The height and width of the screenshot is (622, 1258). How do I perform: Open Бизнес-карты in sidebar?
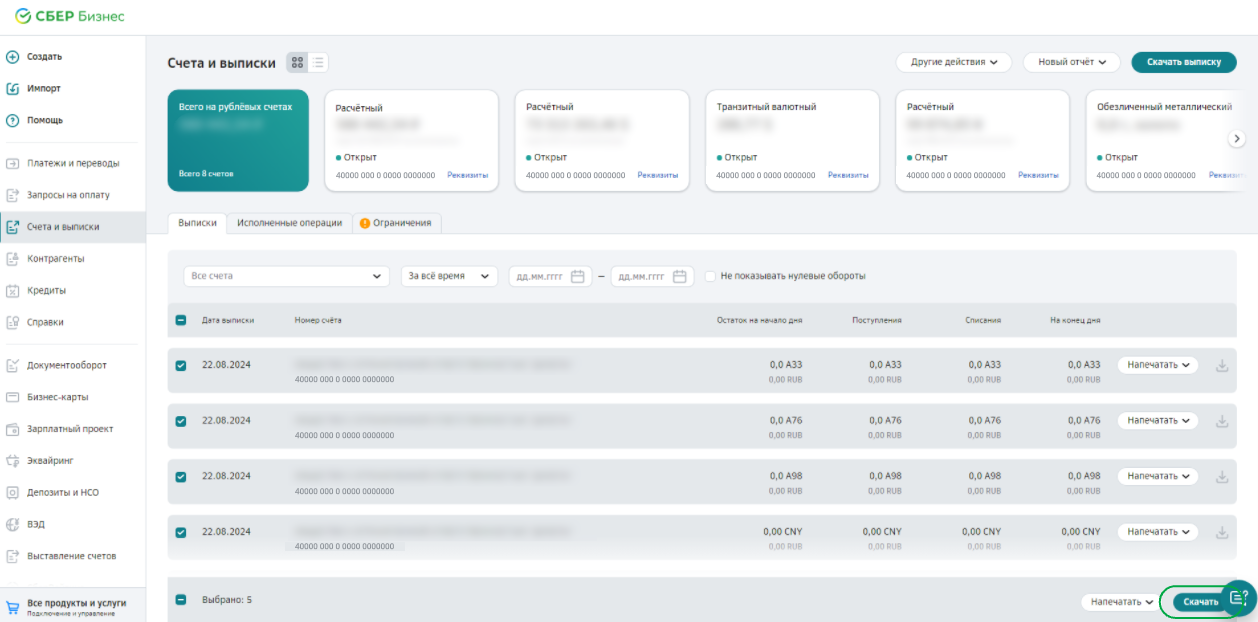click(57, 397)
